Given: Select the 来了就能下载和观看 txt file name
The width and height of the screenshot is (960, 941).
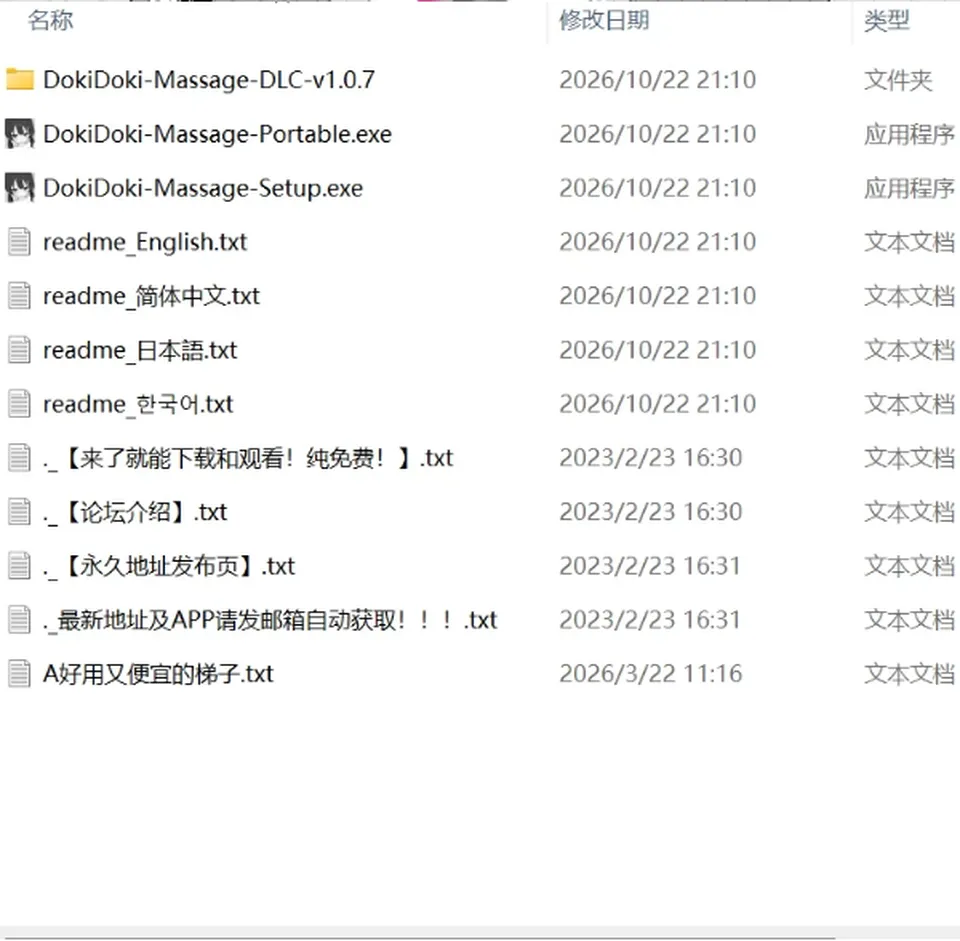Looking at the screenshot, I should point(248,459).
